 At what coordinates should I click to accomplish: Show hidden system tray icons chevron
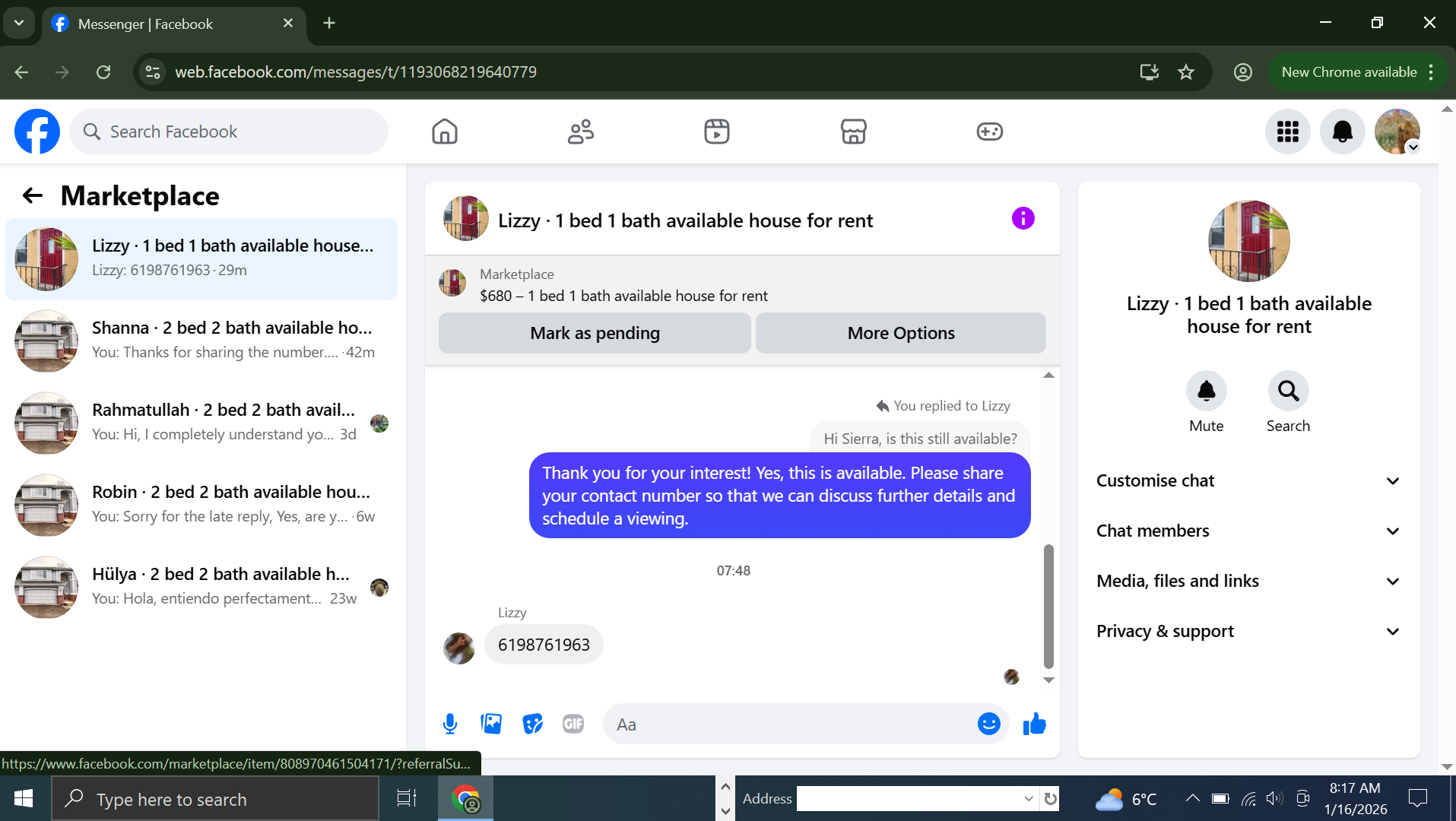click(1192, 798)
